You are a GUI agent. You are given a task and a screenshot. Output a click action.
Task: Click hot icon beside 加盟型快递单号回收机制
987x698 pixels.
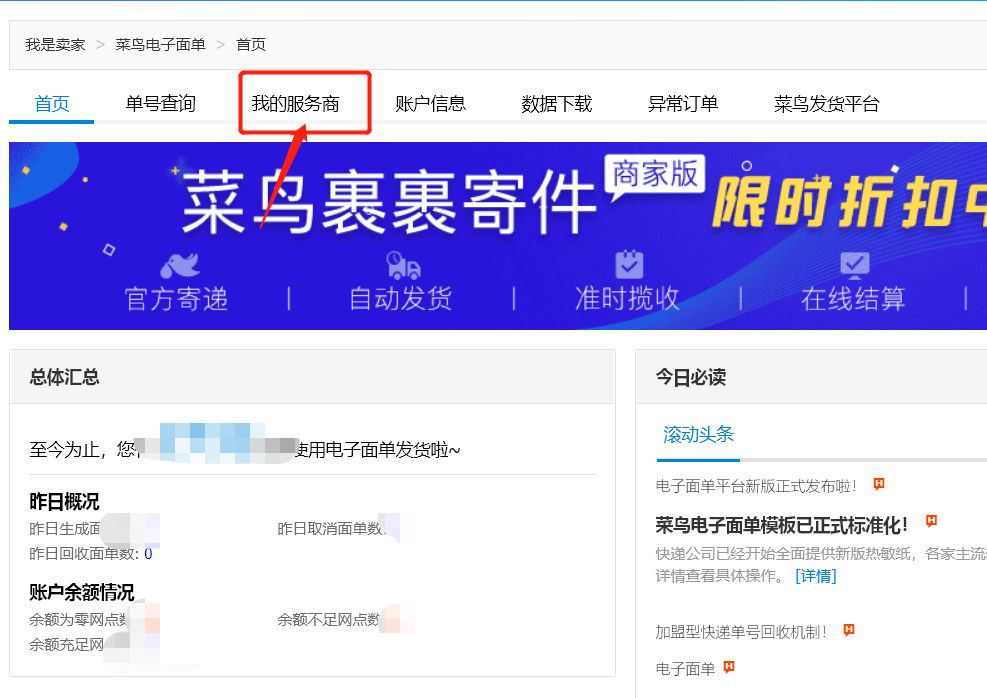849,630
